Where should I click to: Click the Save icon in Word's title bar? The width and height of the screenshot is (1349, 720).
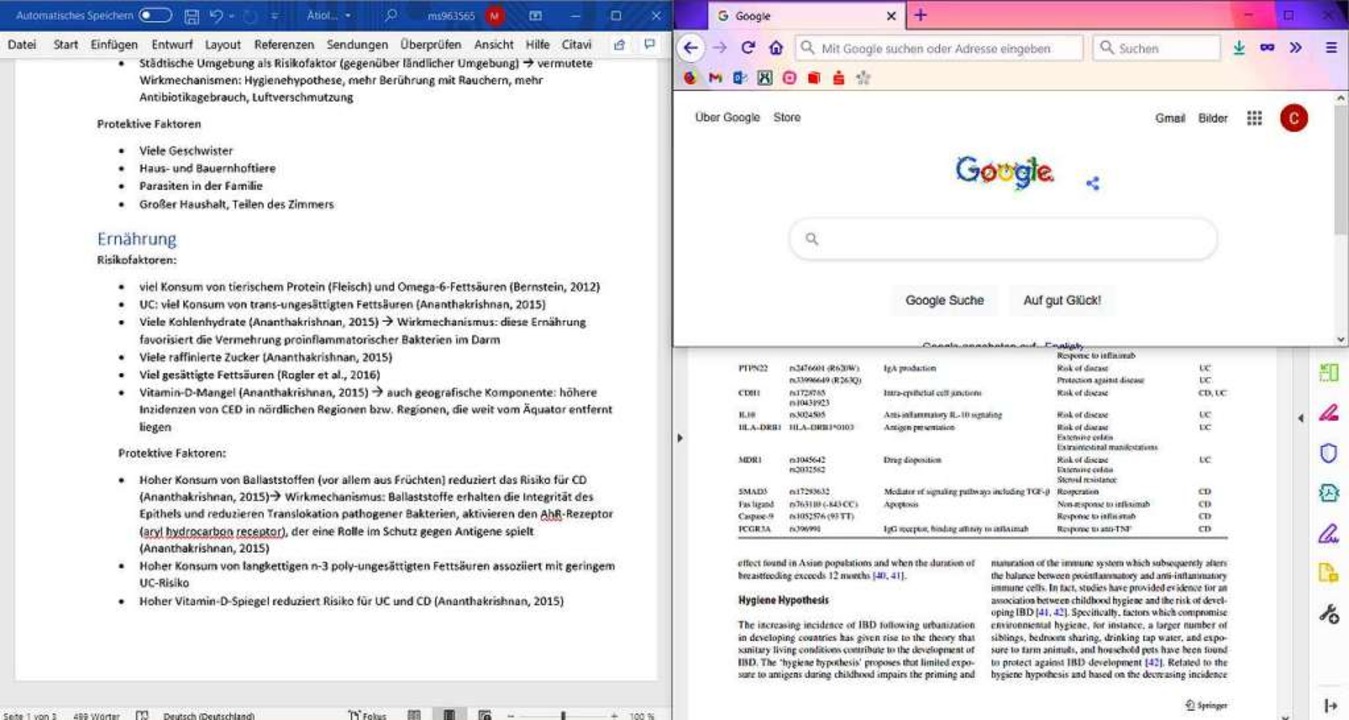[x=192, y=16]
